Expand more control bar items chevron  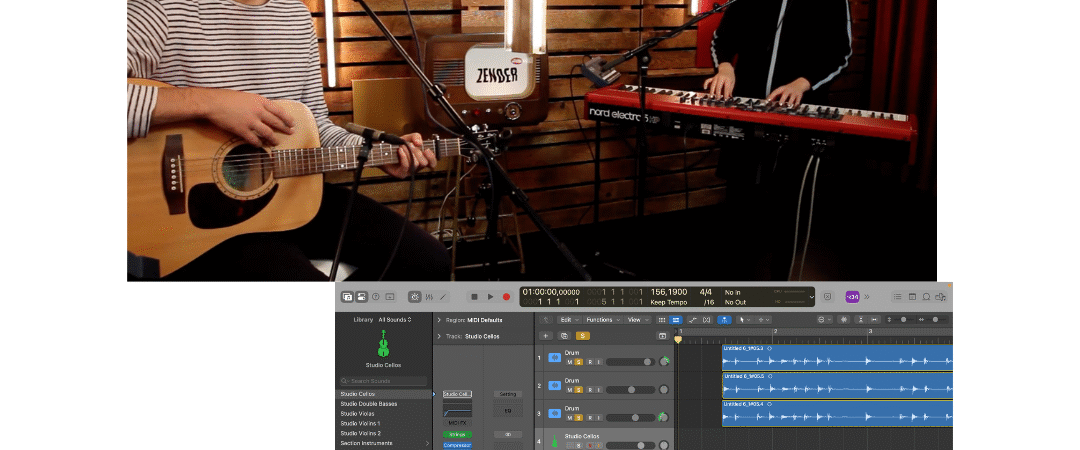pos(867,297)
